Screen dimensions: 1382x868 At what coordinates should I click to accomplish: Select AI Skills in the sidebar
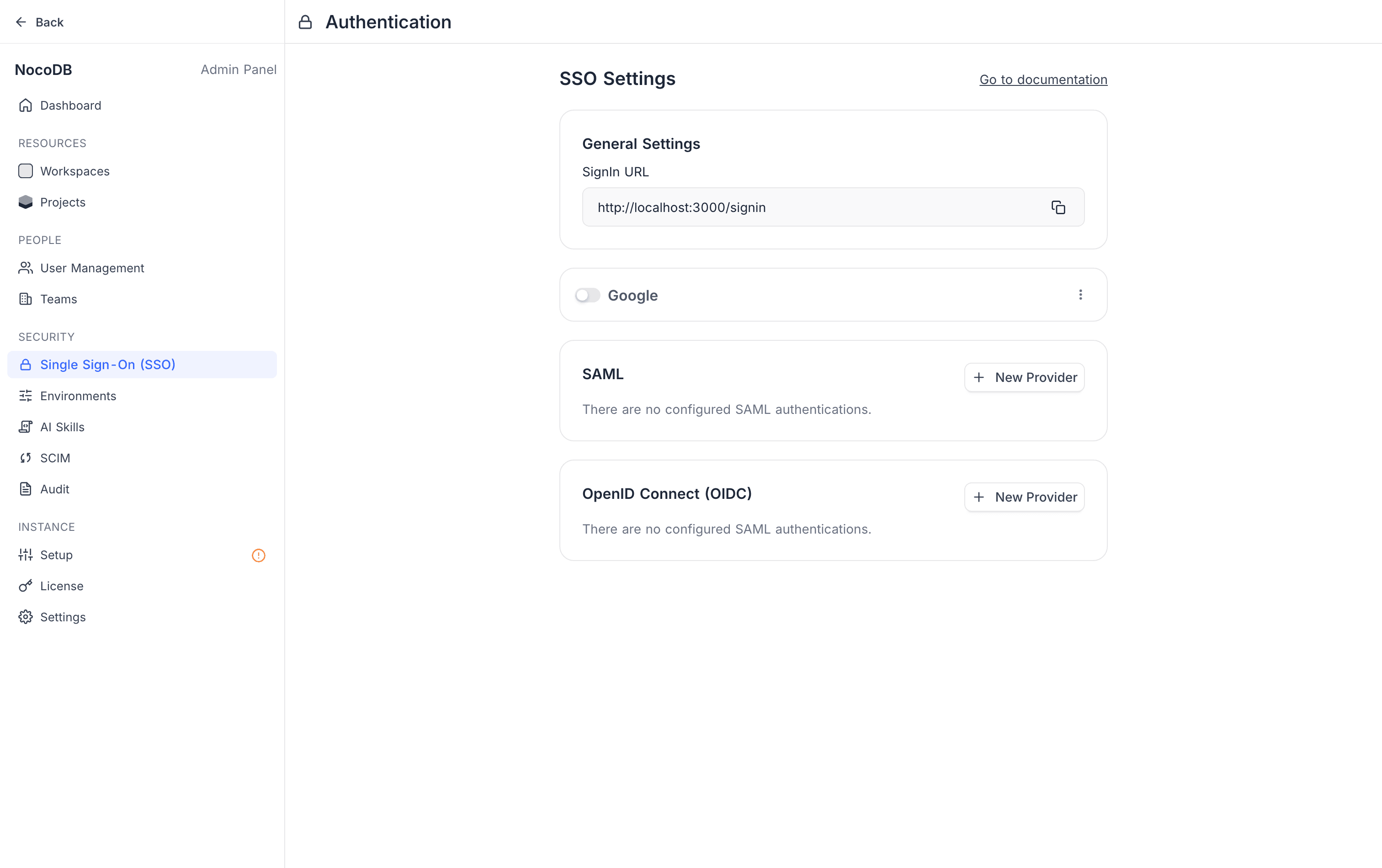coord(142,427)
